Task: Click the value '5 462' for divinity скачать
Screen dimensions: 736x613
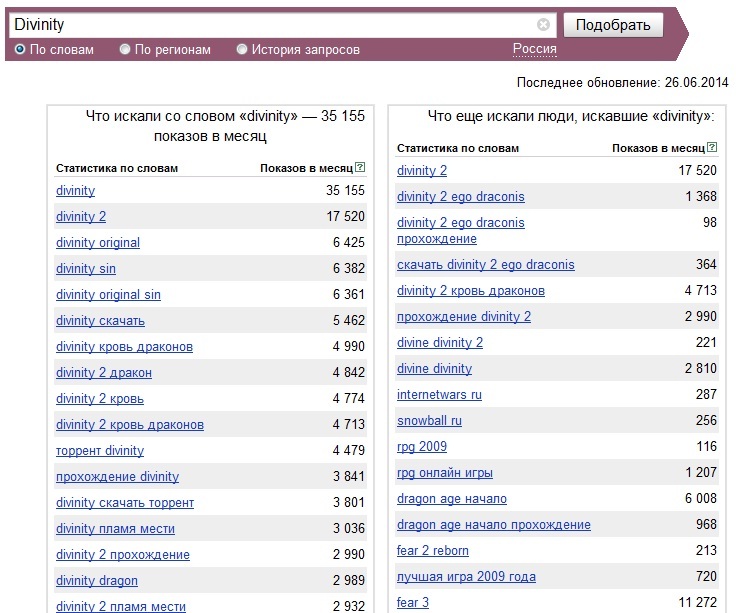Action: pyautogui.click(x=348, y=321)
